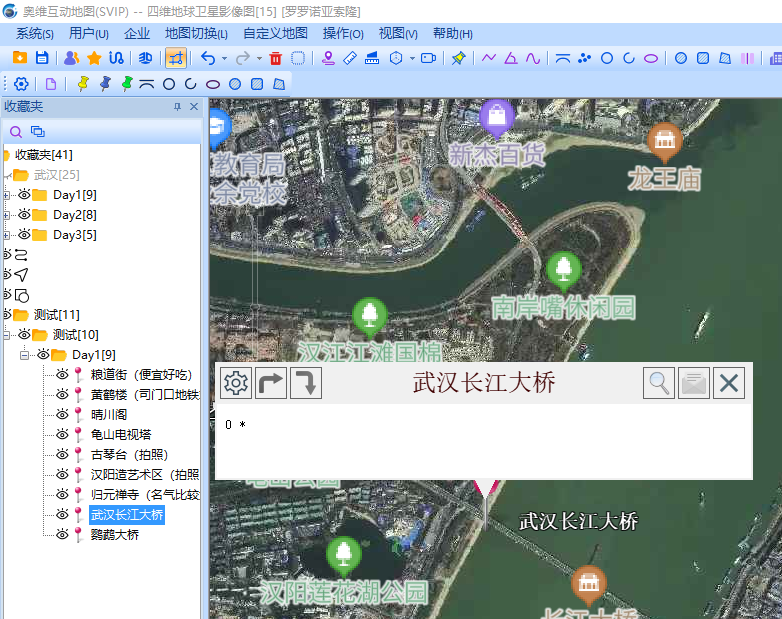Select 鹦鹉大桥 in the favorites tree
The height and width of the screenshot is (619, 782).
pos(115,535)
